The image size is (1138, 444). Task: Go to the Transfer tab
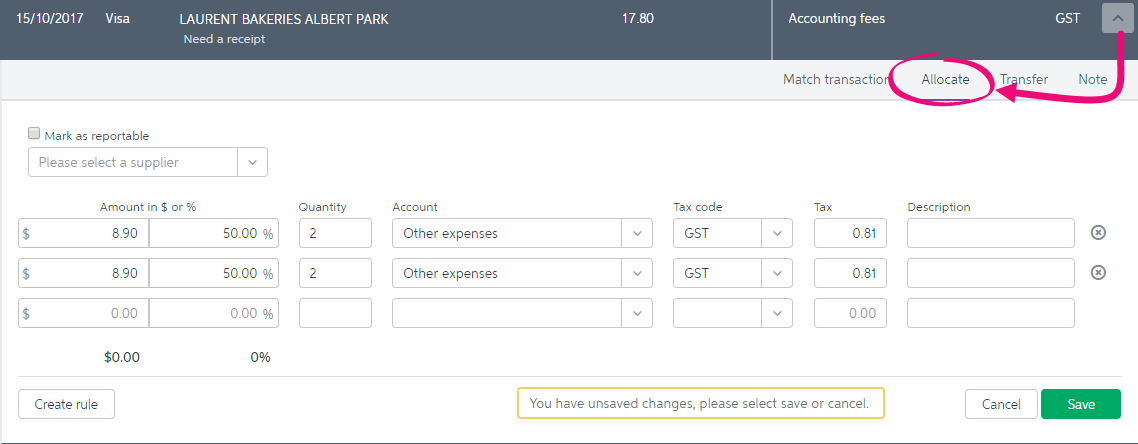point(1023,80)
